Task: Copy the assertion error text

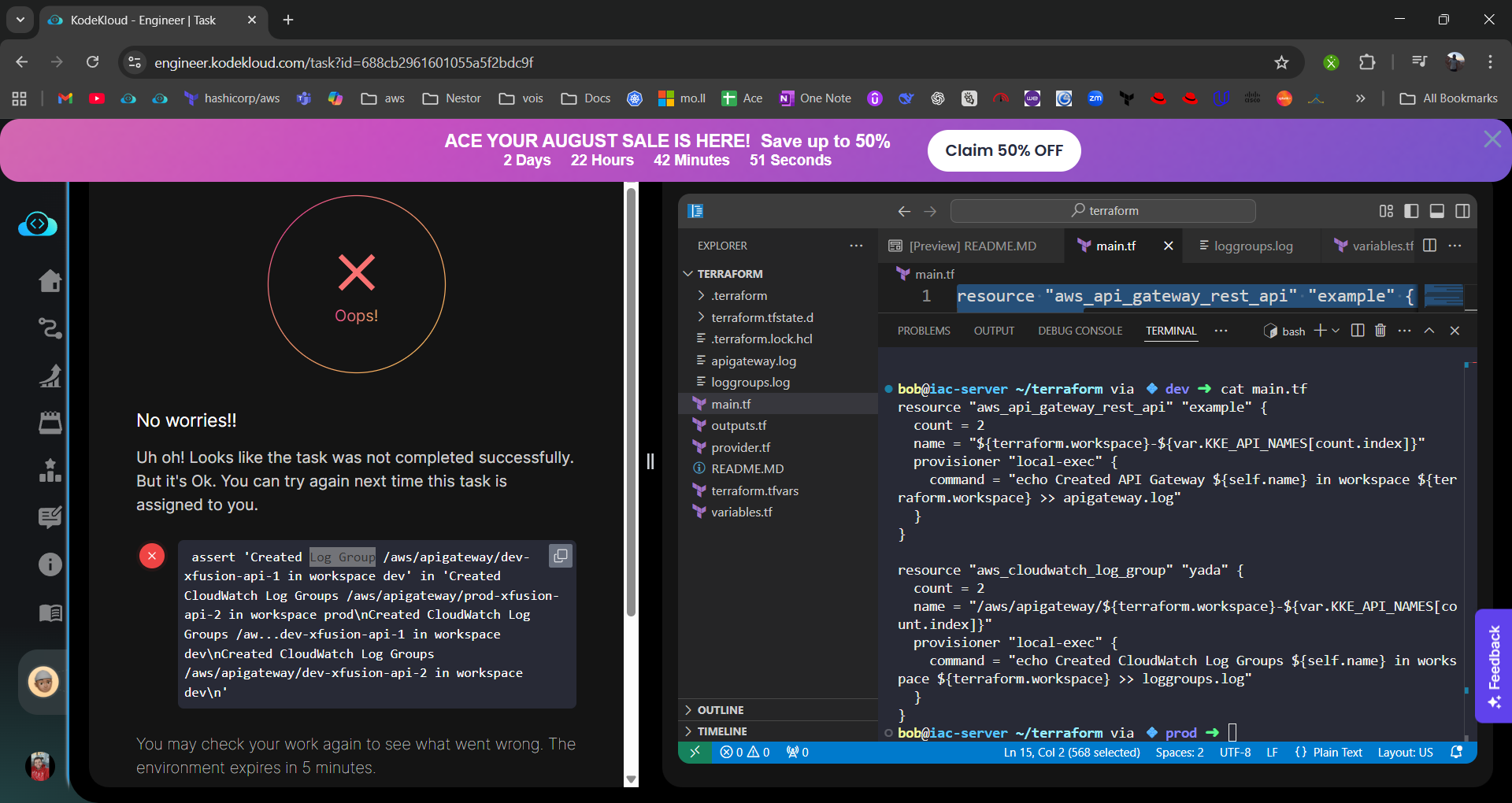Action: point(560,556)
